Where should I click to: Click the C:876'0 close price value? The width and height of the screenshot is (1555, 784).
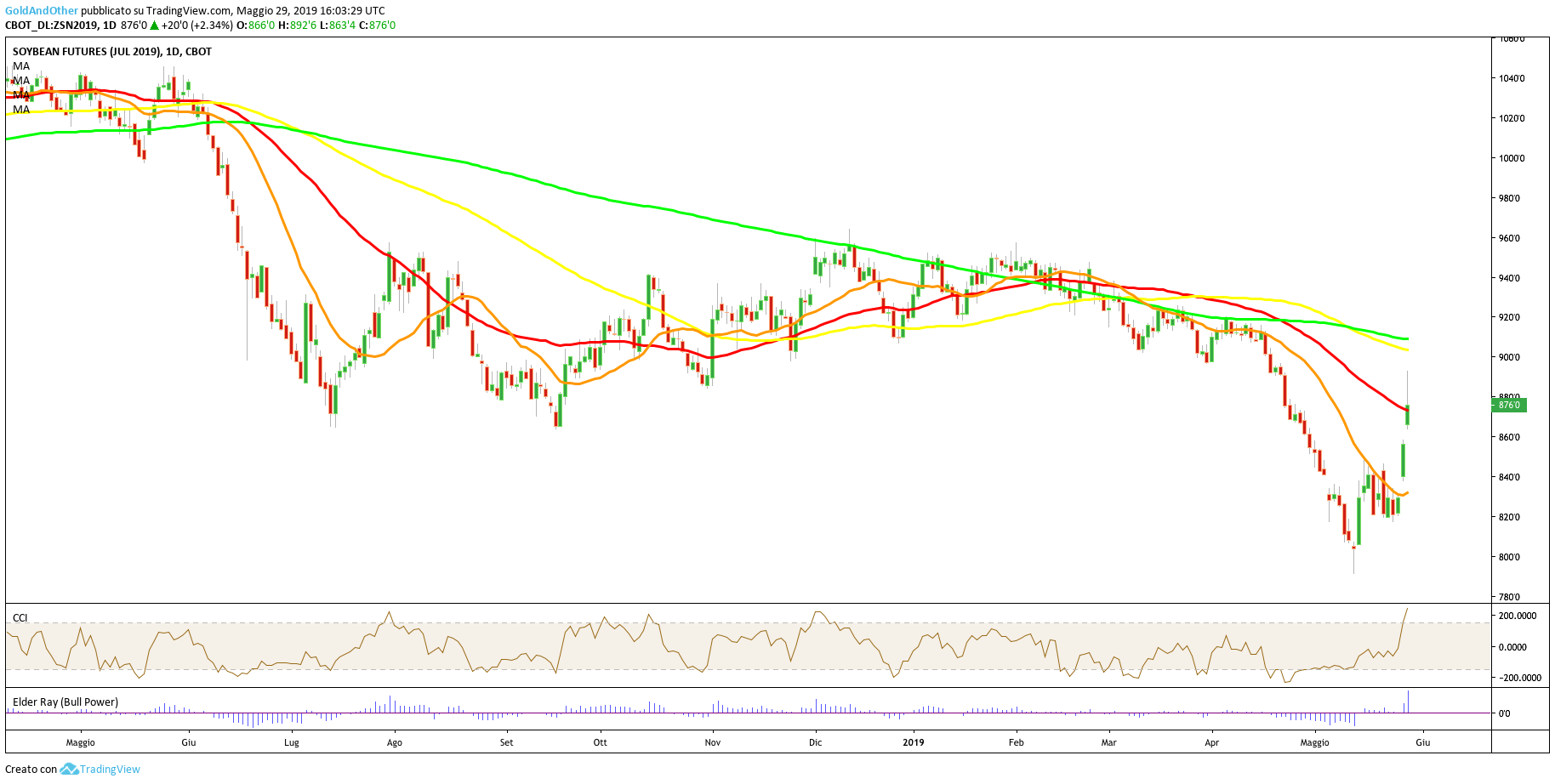(x=378, y=26)
